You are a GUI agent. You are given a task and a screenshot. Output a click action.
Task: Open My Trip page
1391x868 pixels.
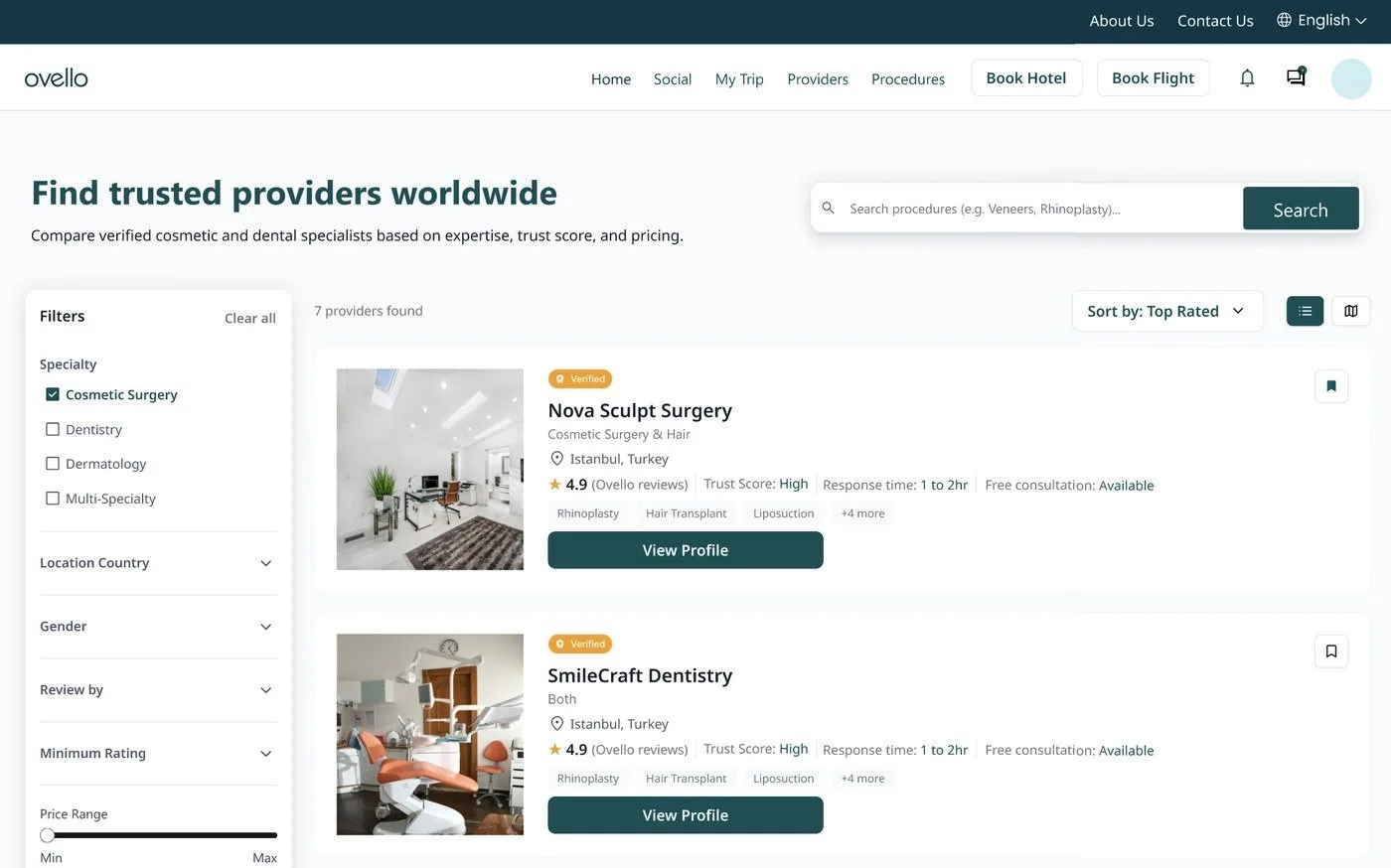coord(739,78)
